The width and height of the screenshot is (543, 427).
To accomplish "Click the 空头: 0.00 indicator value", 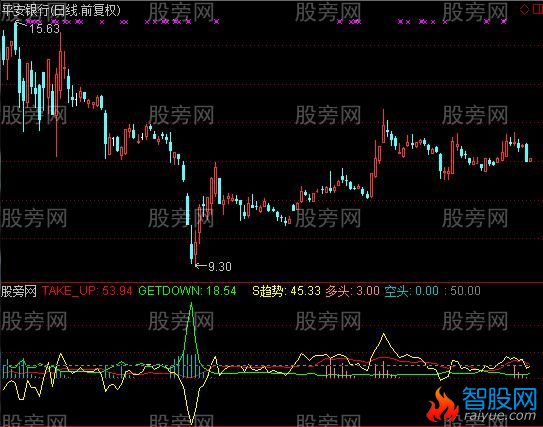I will coord(411,291).
